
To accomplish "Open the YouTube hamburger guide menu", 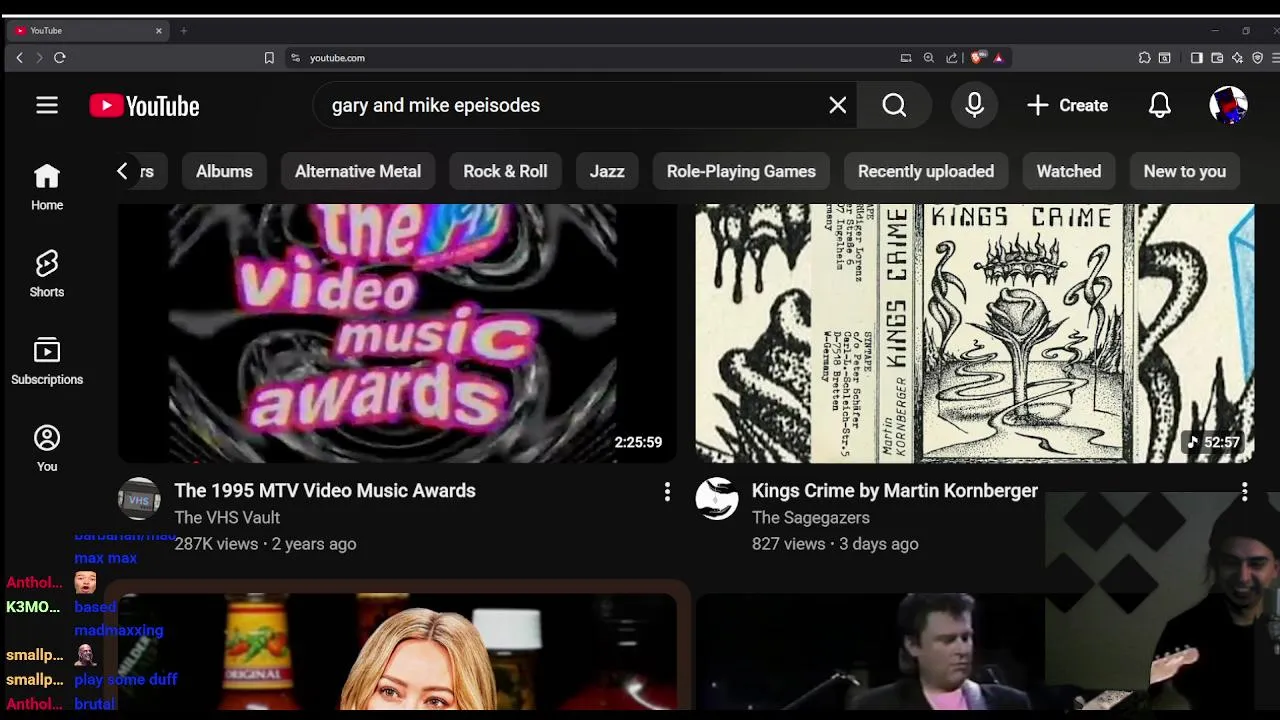I will point(47,105).
